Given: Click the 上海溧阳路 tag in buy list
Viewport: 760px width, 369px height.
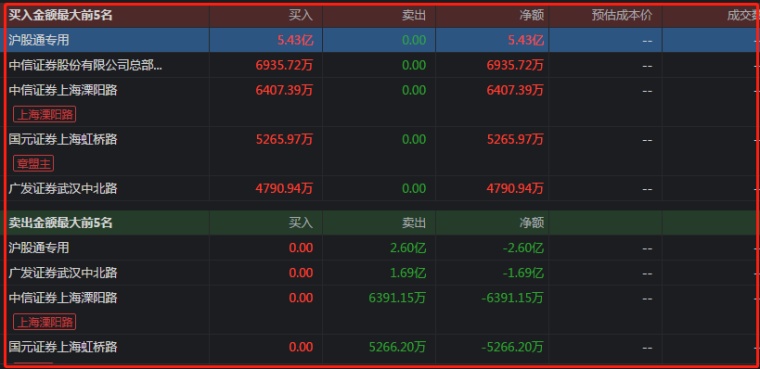Looking at the screenshot, I should click(45, 115).
